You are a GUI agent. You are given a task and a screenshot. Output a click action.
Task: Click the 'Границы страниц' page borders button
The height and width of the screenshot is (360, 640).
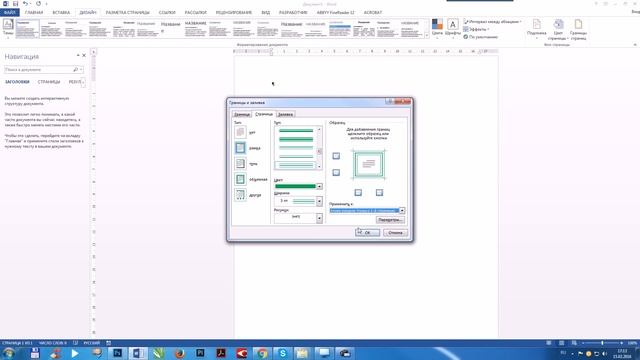(578, 29)
